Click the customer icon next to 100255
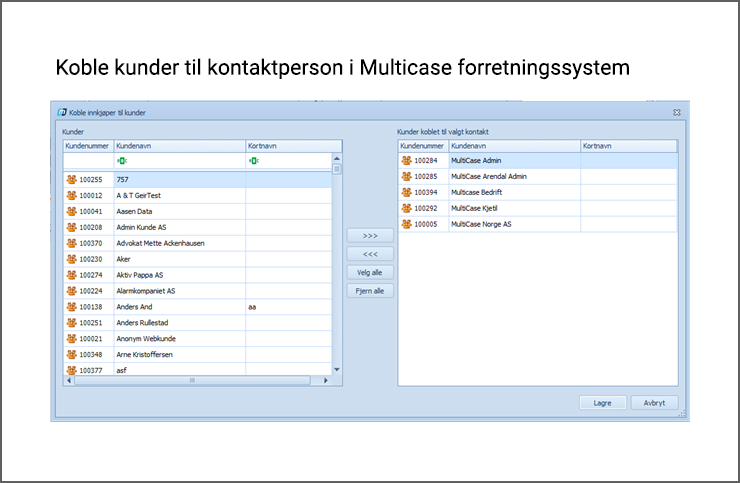The width and height of the screenshot is (740, 483). (x=71, y=179)
